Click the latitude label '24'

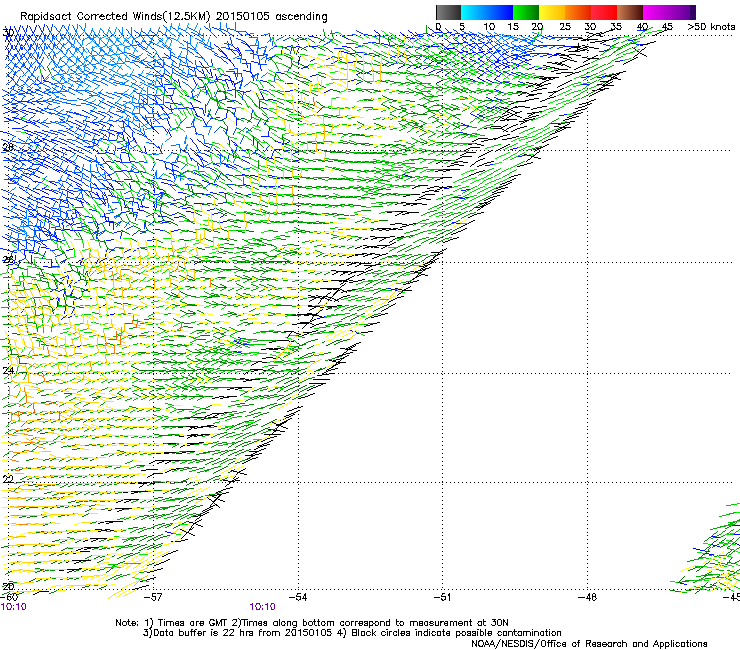coord(8,371)
